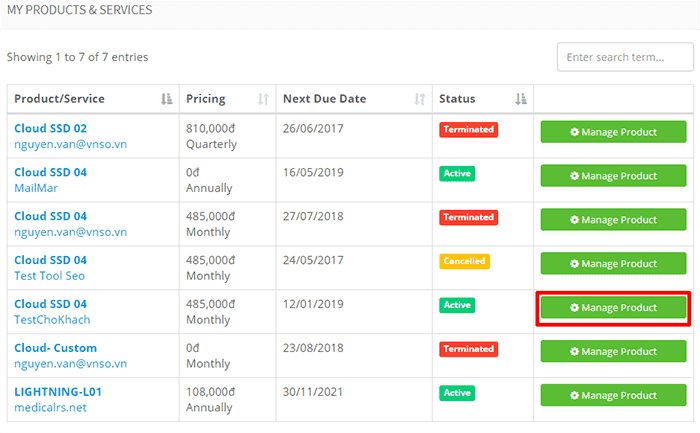700x433 pixels.
Task: Manage Product for Cloud- Custom row
Action: pyautogui.click(x=613, y=351)
